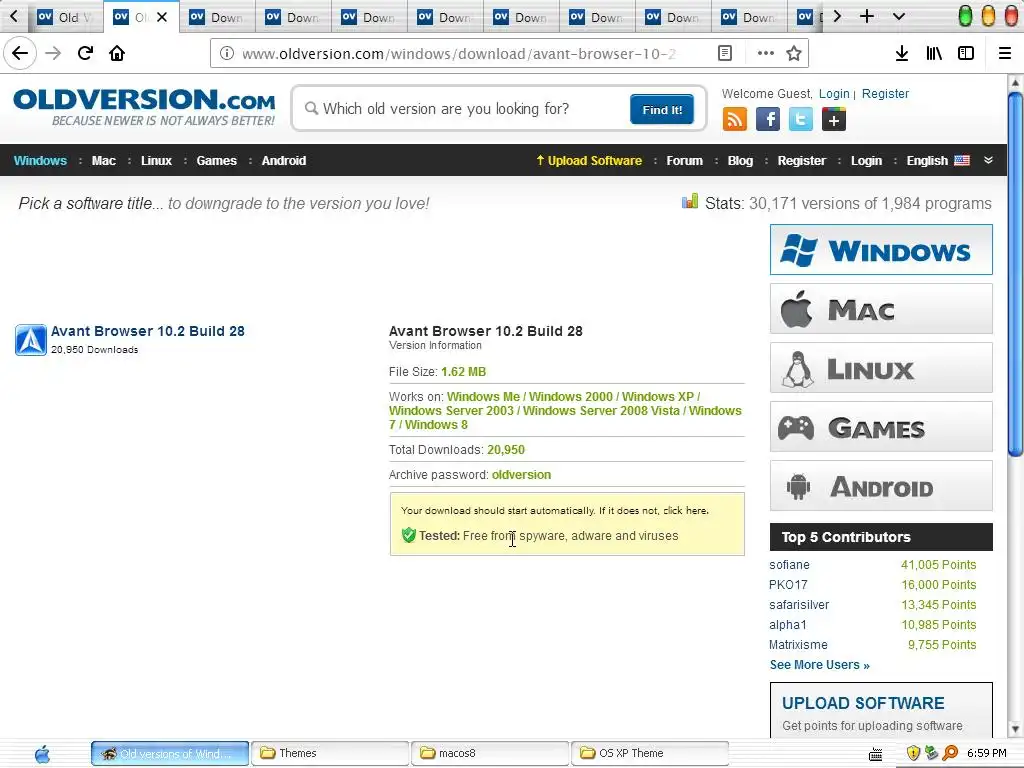The height and width of the screenshot is (768, 1024).
Task: Select the Windows platform banner
Action: point(881,249)
